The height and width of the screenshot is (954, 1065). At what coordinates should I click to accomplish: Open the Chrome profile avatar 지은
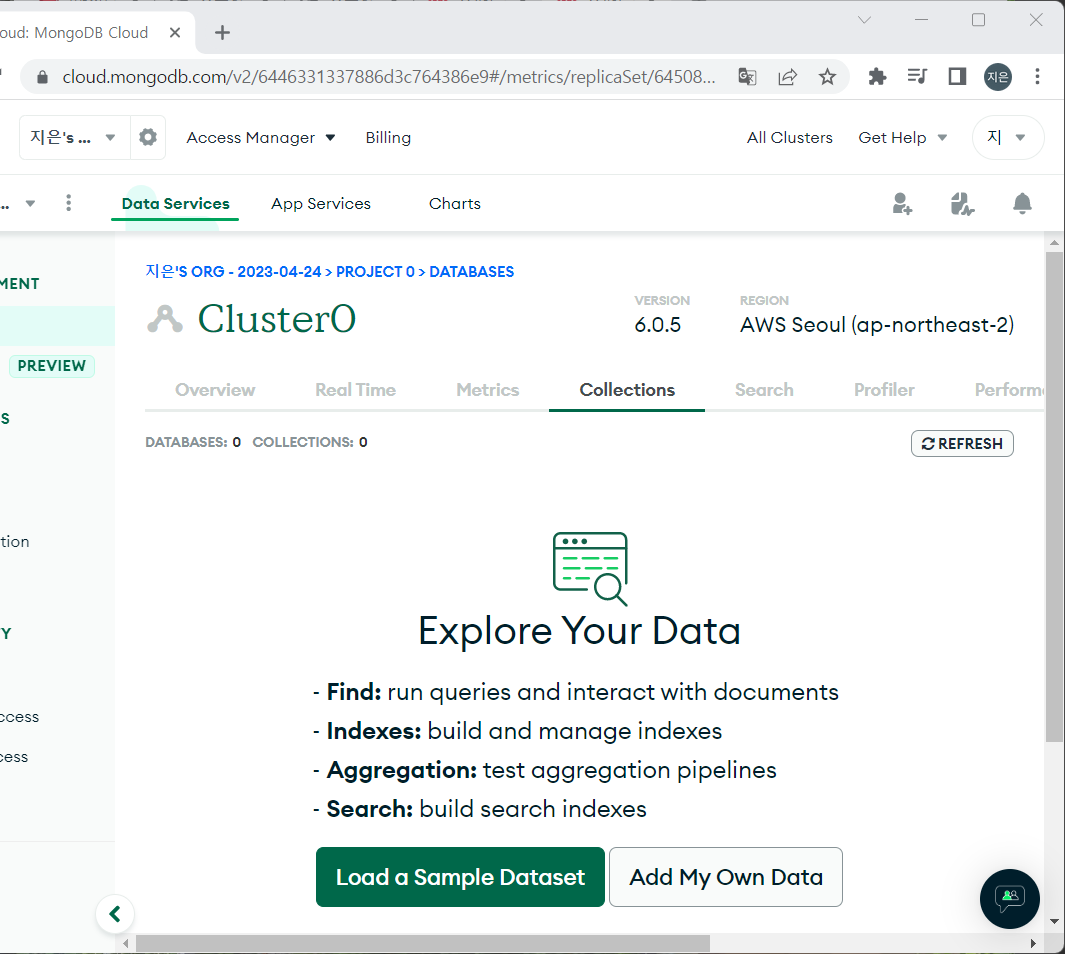click(x=997, y=77)
